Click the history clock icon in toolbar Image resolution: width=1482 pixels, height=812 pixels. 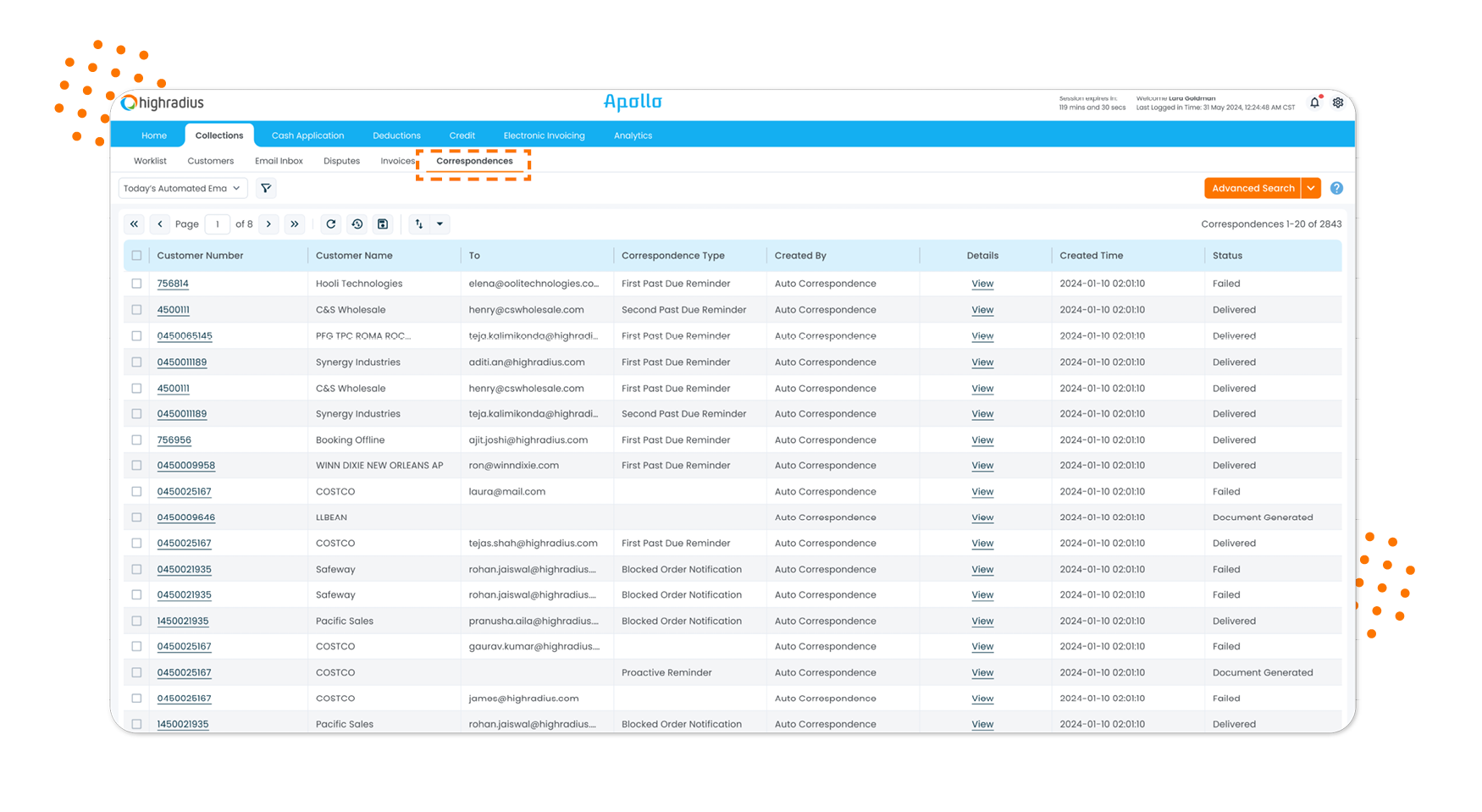pos(357,224)
